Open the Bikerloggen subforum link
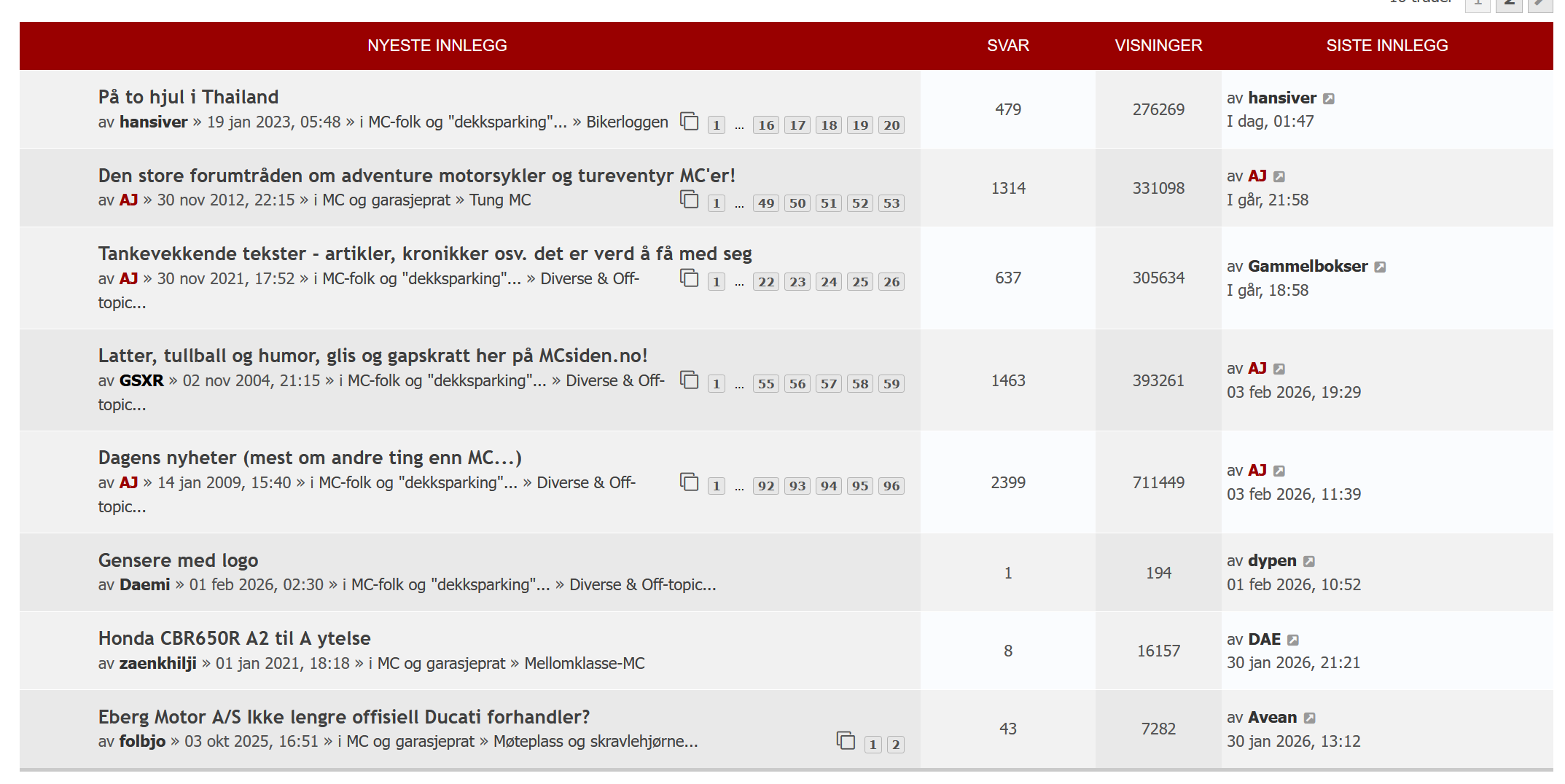Screen dimensions: 1565x784 (627, 122)
